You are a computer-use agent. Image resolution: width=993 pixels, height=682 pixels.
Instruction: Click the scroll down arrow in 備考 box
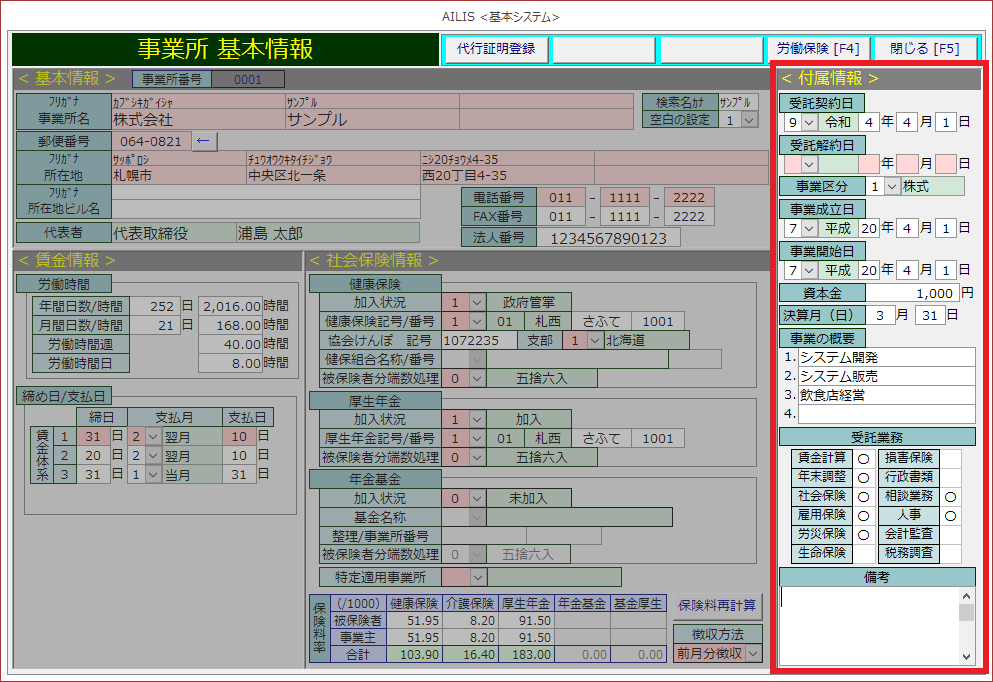coord(965,656)
